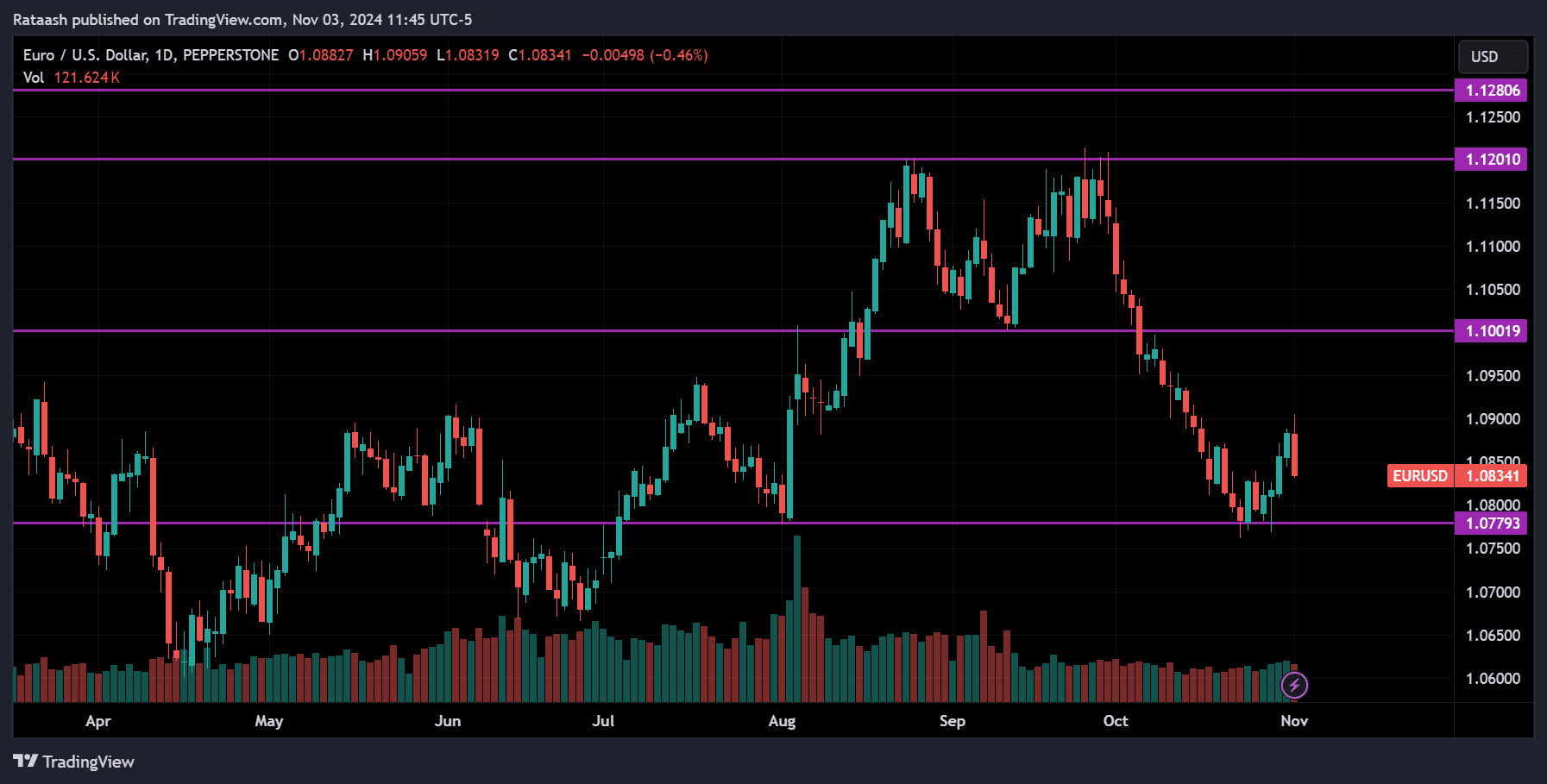Click the 1.10500 price axis label
Viewport: 1547px width, 784px height.
click(1493, 290)
